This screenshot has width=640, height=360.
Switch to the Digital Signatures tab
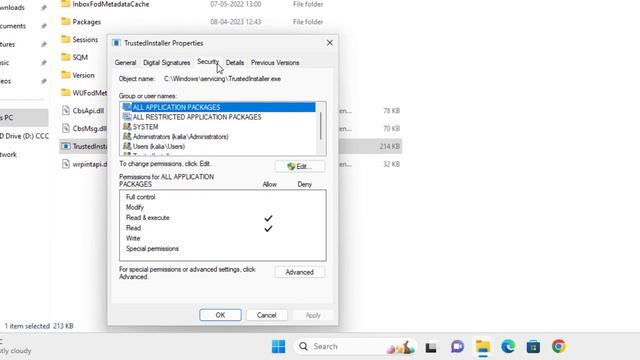click(167, 62)
